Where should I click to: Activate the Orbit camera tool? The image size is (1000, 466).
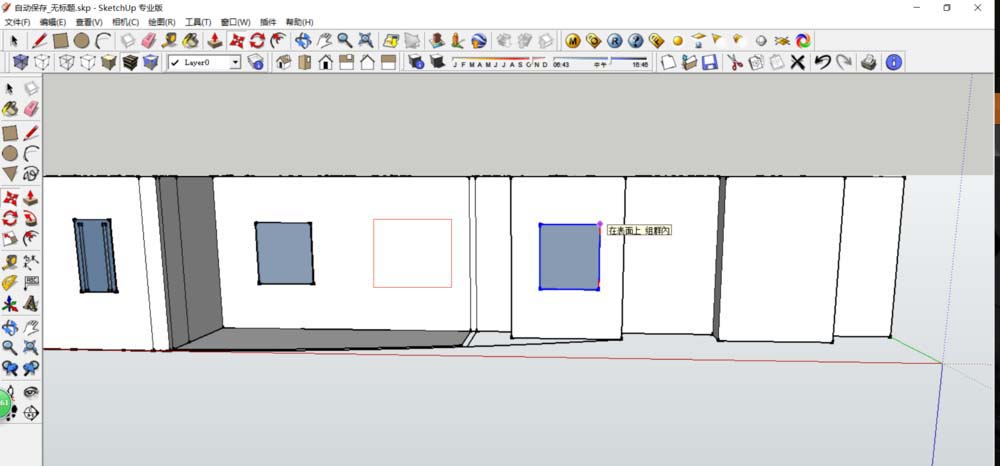tap(302, 41)
